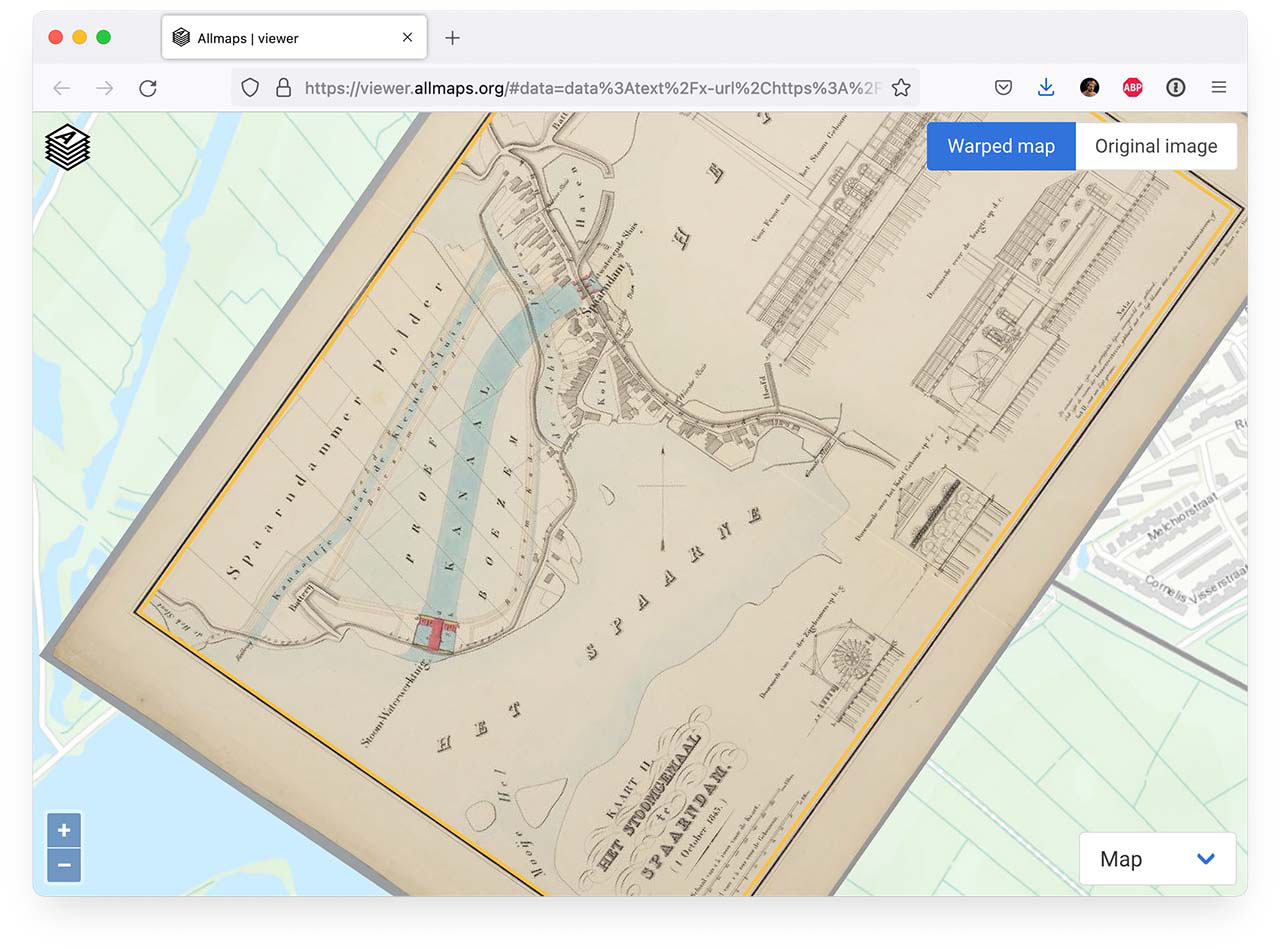Click the 'Melchiorstraat' street label
This screenshot has height=949, width=1280.
pyautogui.click(x=1182, y=518)
